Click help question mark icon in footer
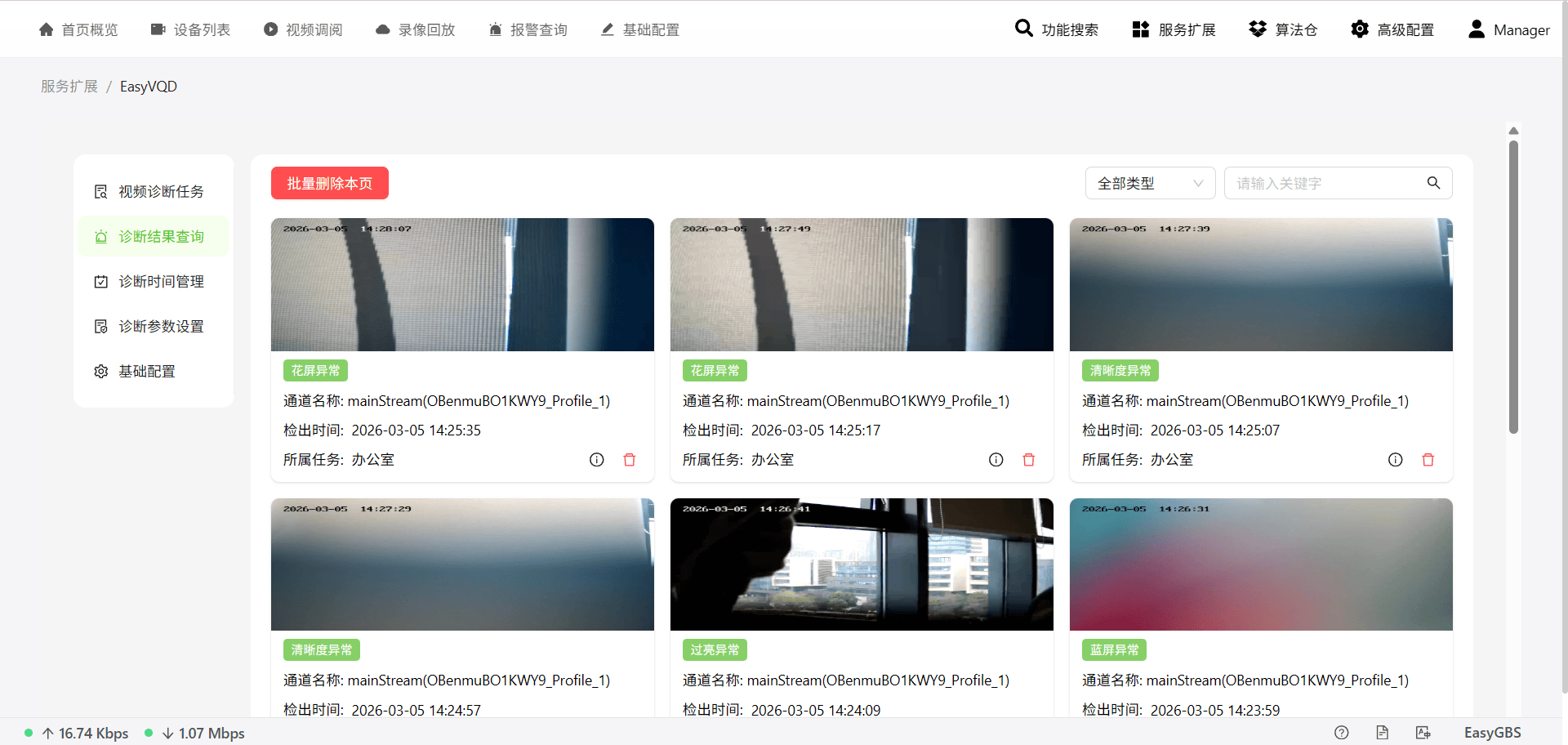This screenshot has height=745, width=1568. [1342, 733]
